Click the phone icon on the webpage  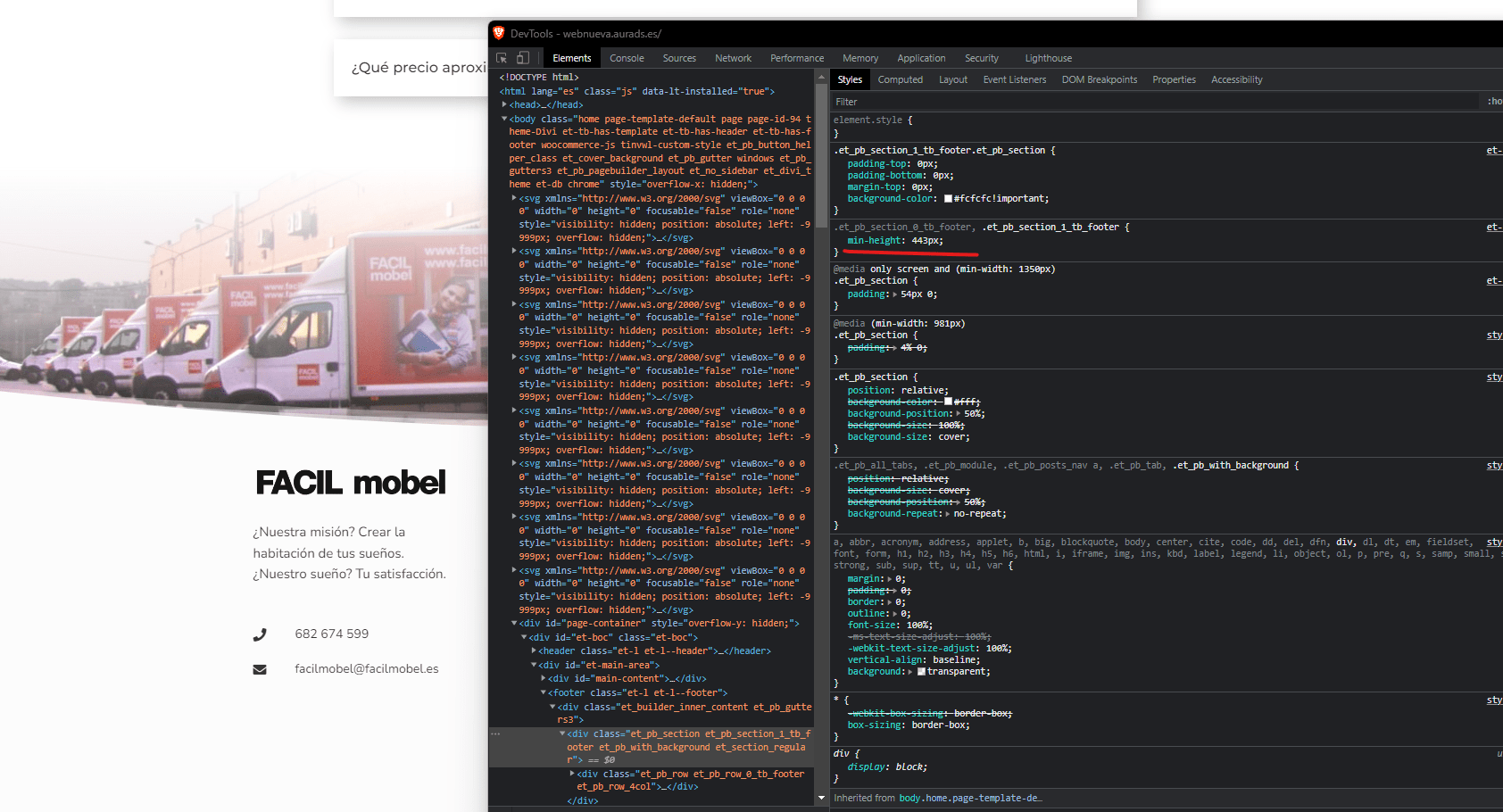[x=260, y=634]
